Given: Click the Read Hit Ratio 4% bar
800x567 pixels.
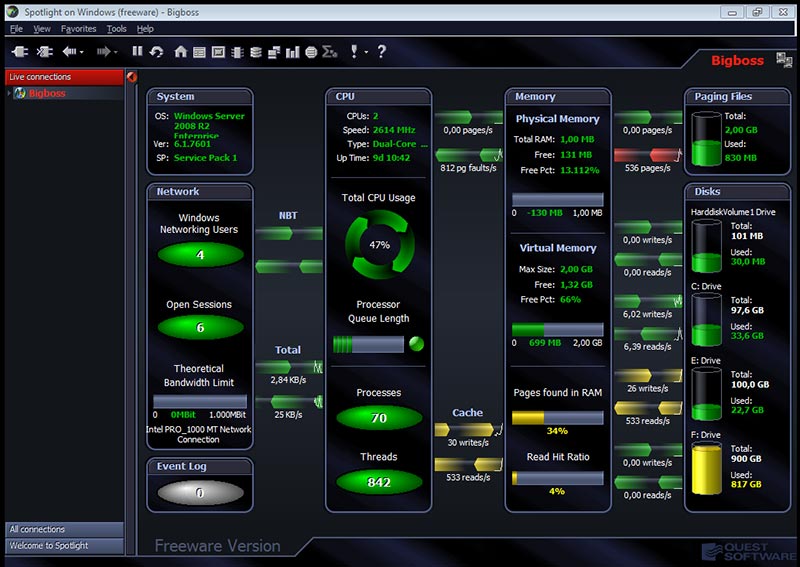Looking at the screenshot, I should pos(558,478).
